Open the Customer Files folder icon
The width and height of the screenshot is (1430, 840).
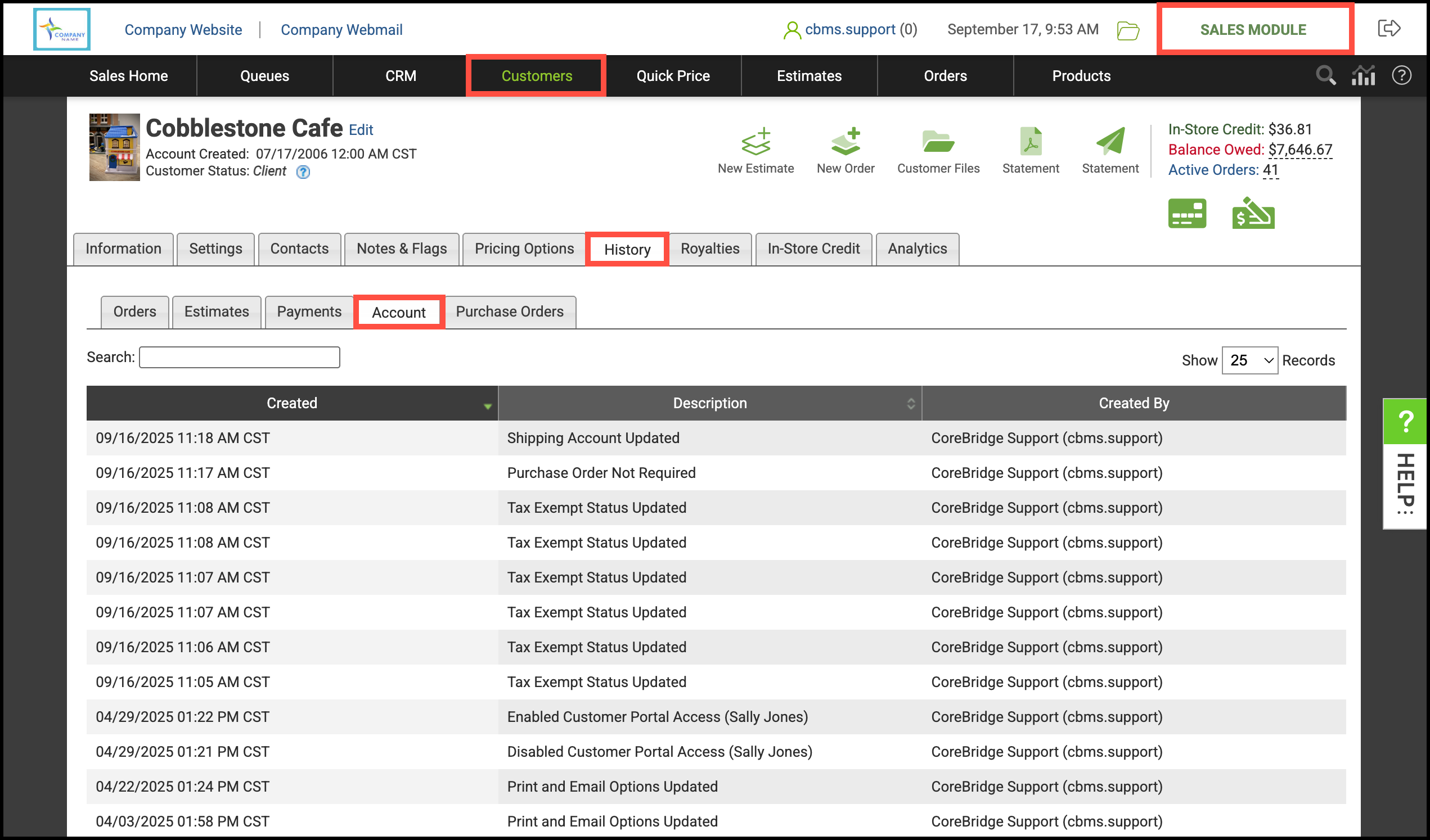tap(937, 142)
